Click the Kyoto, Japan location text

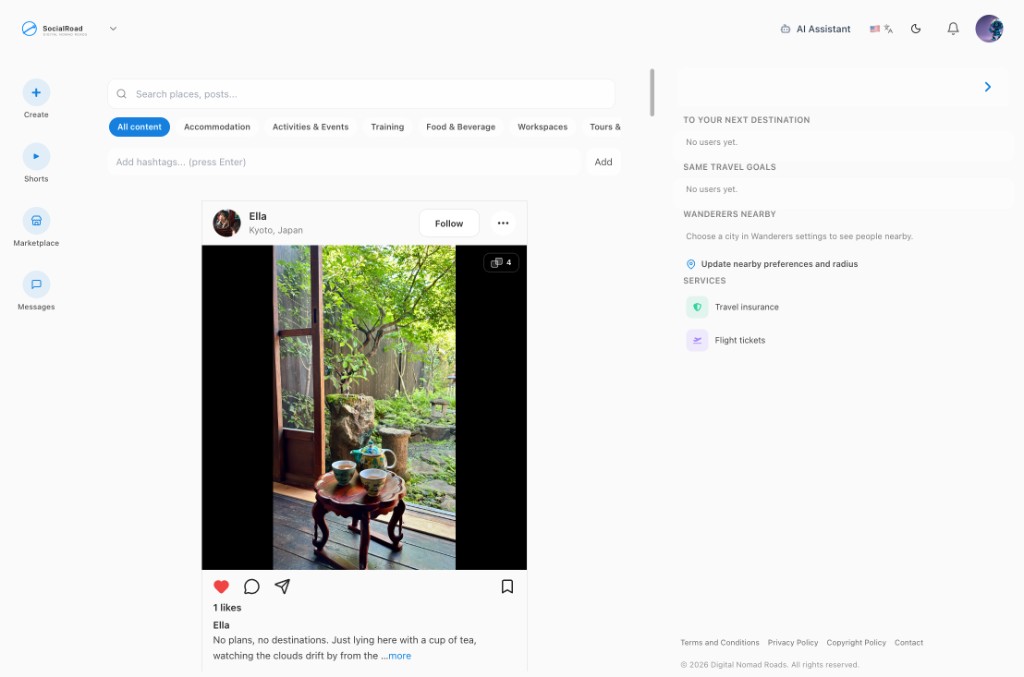click(276, 230)
